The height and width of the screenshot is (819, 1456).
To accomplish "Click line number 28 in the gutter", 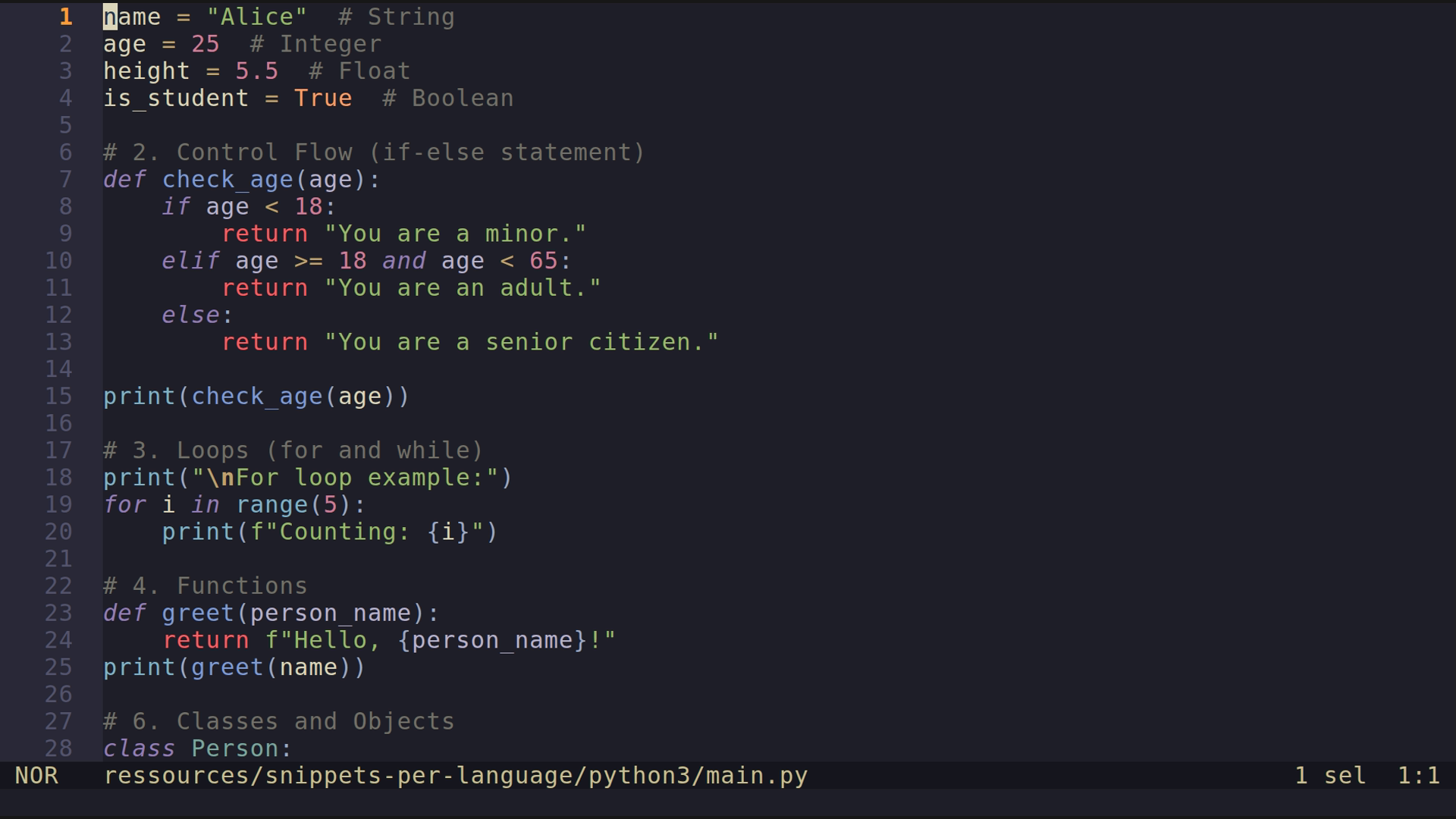I will [58, 748].
